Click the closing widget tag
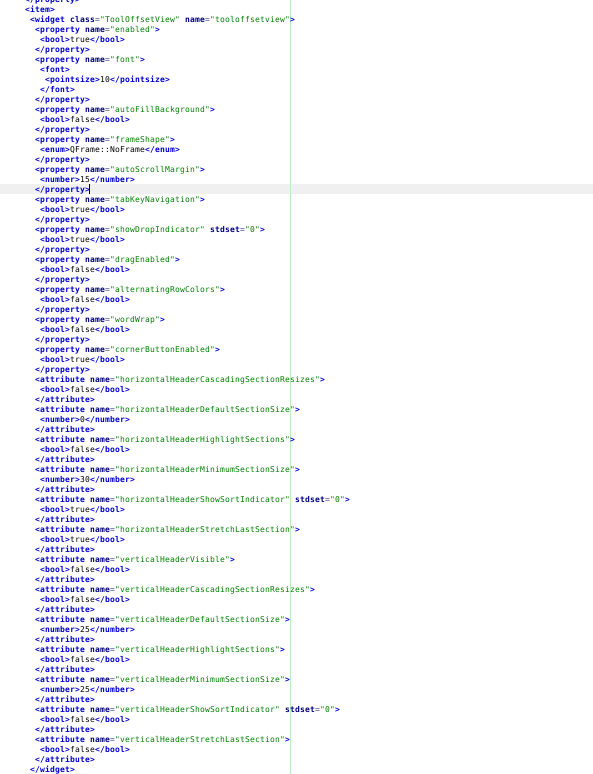Screen dimensions: 593x774 pyautogui.click(x=52, y=769)
